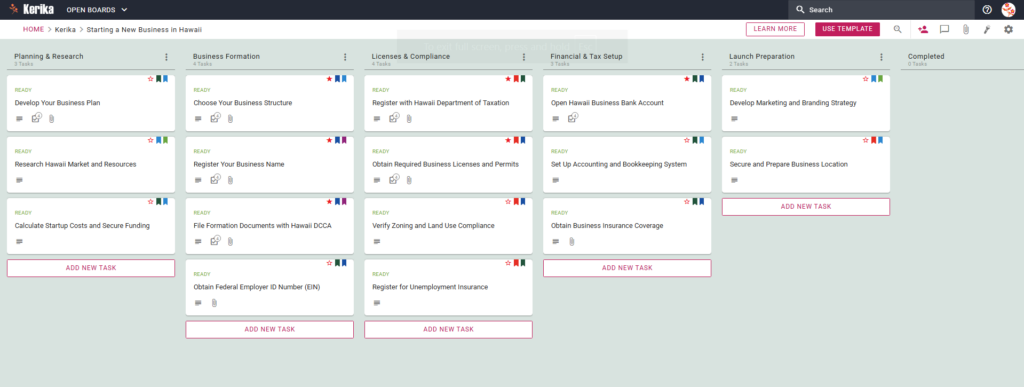Click the LEARN MORE button
This screenshot has width=1024, height=387.
click(x=775, y=29)
